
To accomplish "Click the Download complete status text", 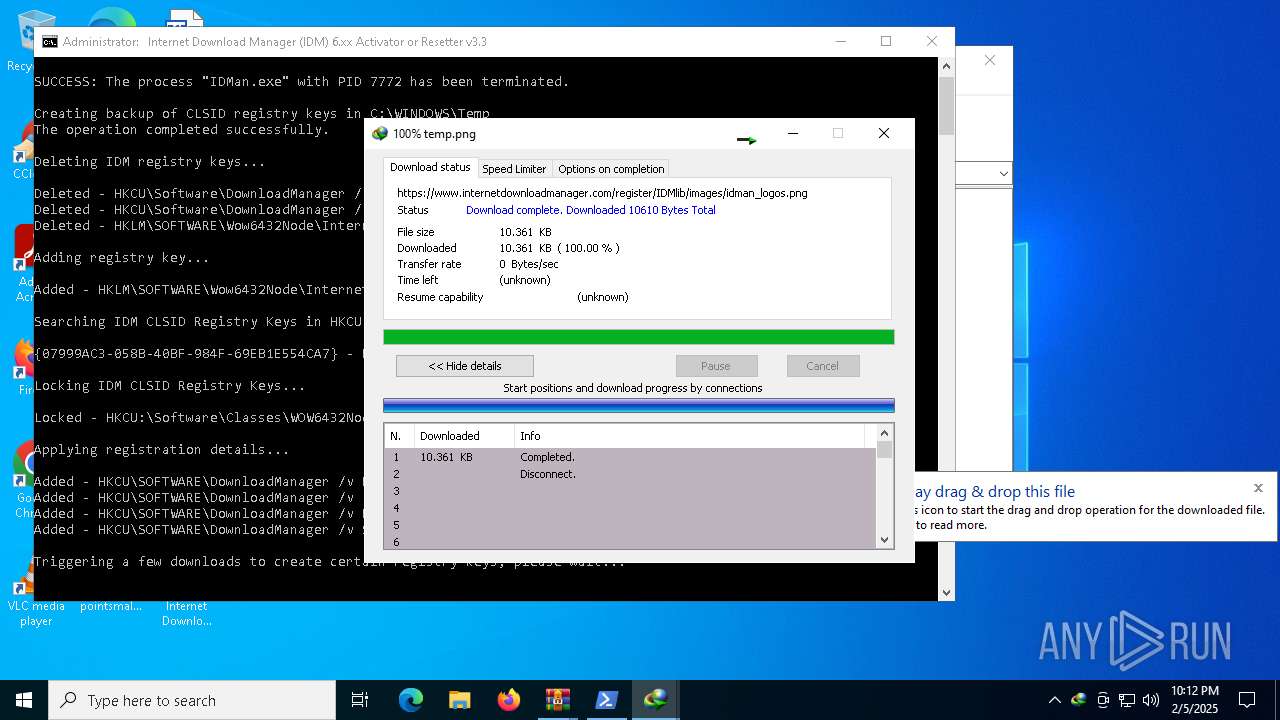I will [591, 210].
